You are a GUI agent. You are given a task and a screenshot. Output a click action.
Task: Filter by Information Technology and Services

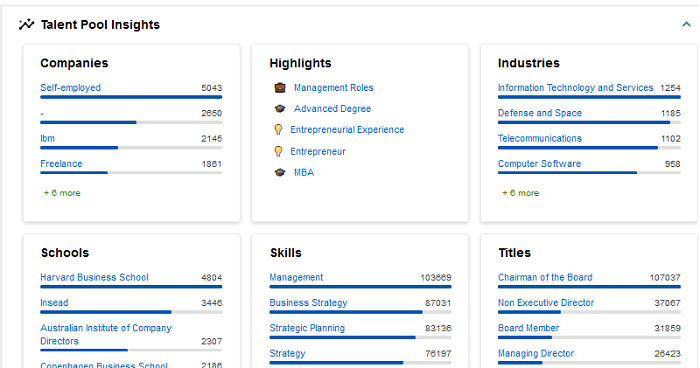coord(575,88)
